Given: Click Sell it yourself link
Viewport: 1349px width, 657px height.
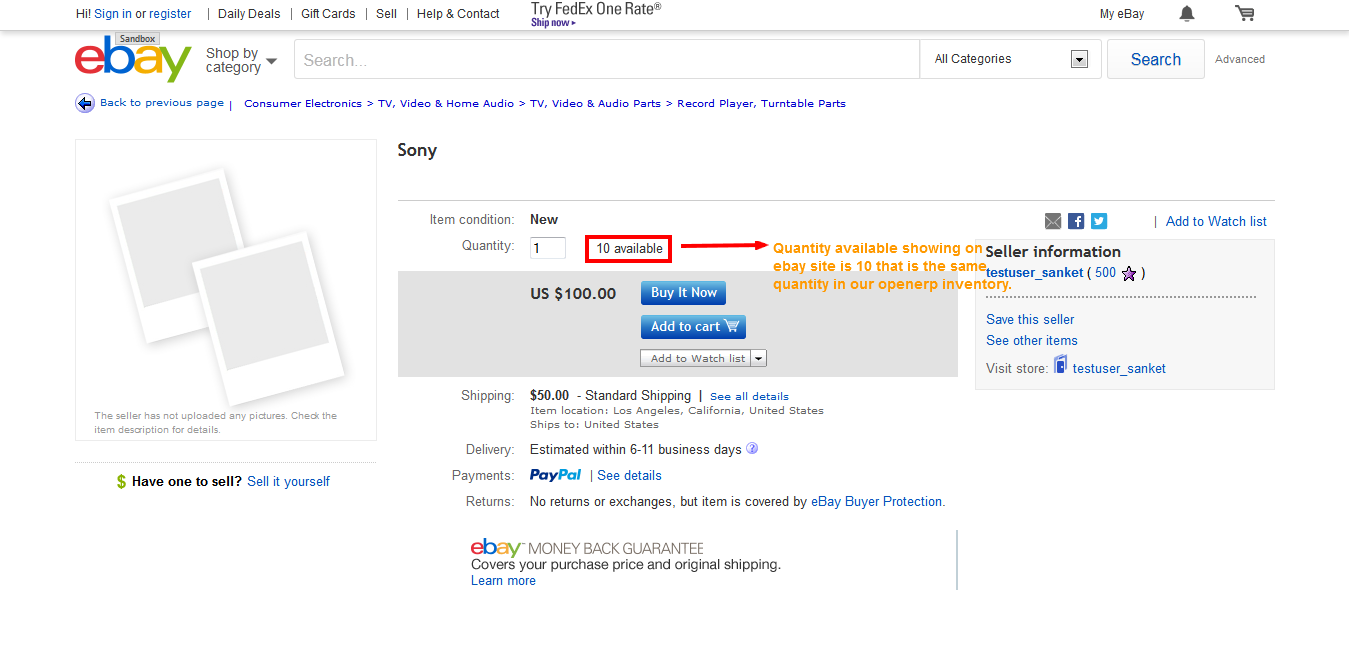Looking at the screenshot, I should click(x=288, y=481).
